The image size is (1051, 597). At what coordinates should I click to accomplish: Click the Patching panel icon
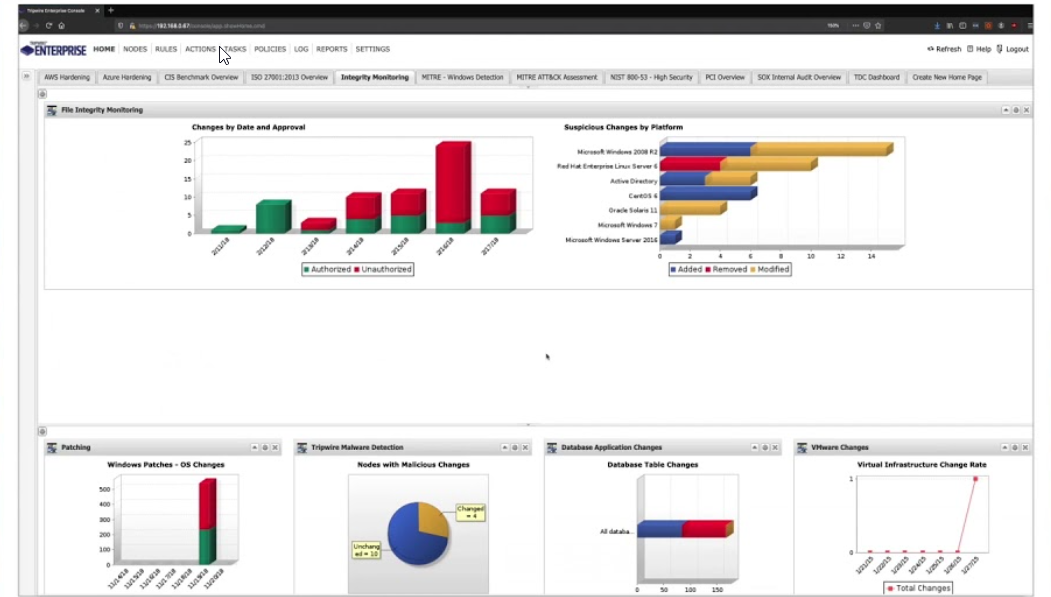[x=52, y=448]
